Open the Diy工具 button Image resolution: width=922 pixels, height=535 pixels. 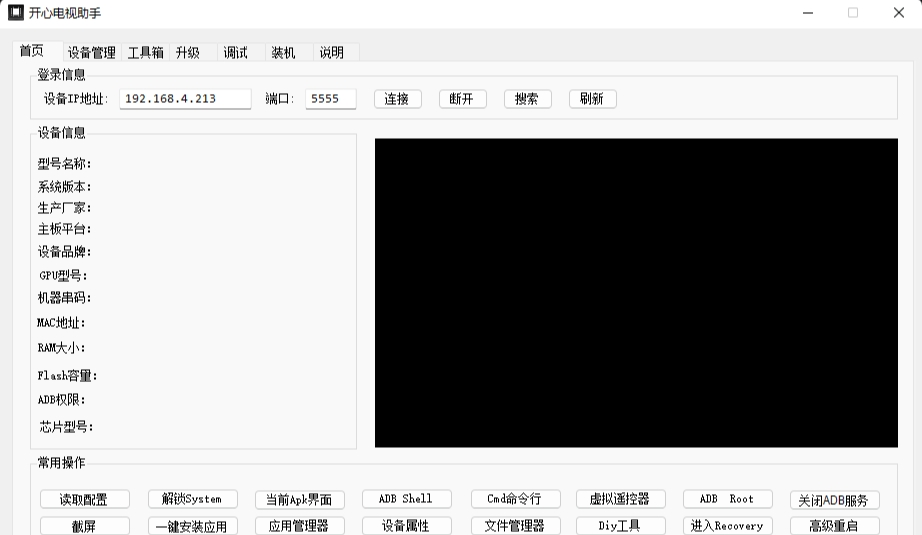[x=621, y=526]
